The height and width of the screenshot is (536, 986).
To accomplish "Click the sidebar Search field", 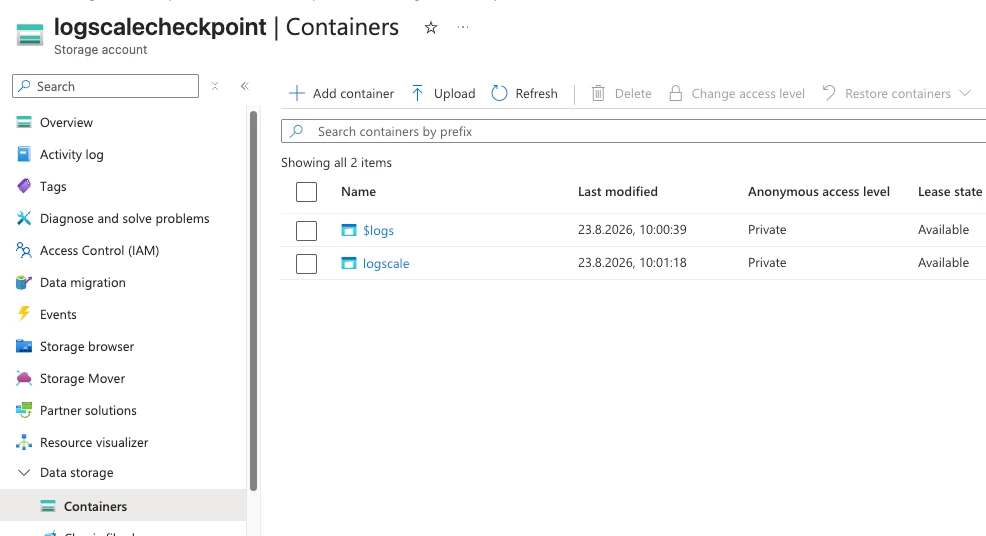I will [x=106, y=86].
